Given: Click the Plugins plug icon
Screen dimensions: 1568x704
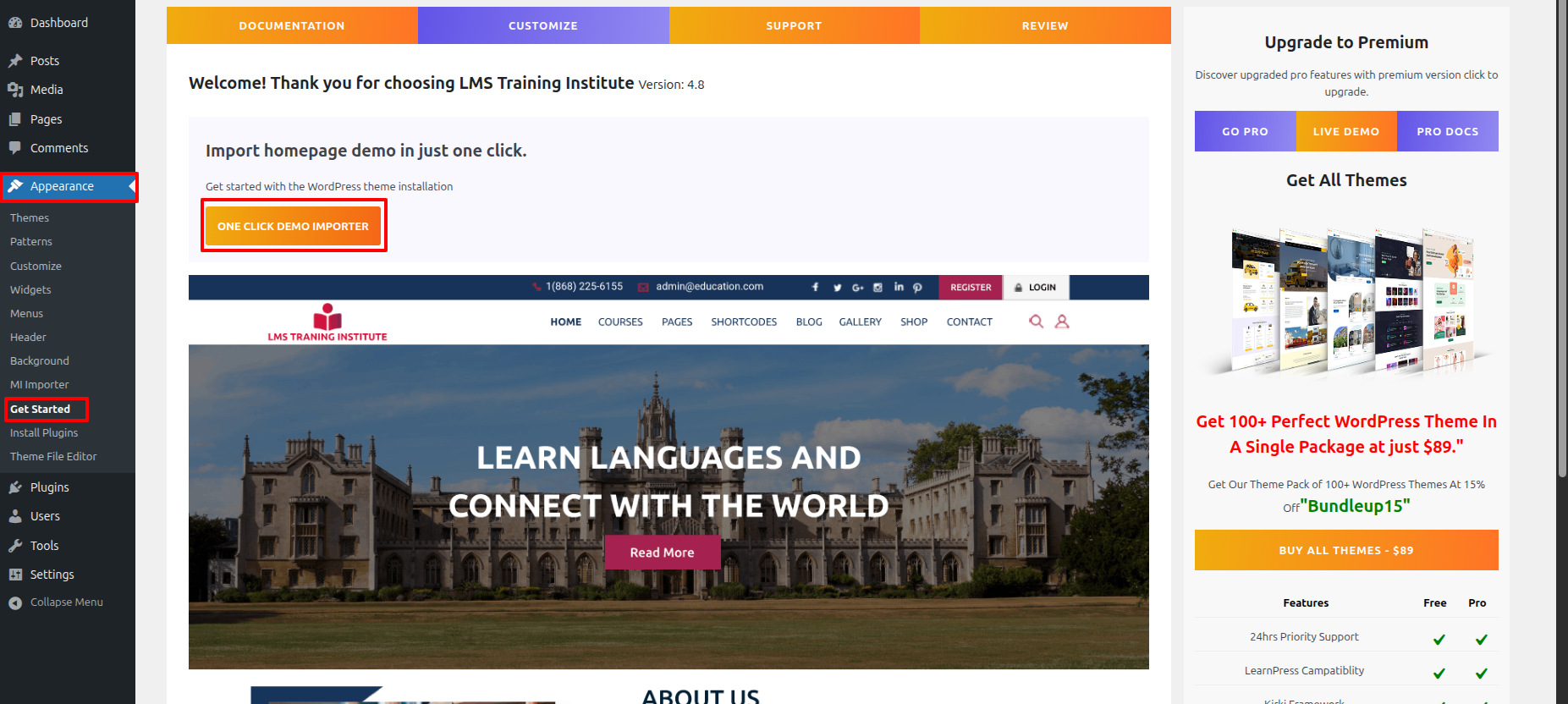Looking at the screenshot, I should click(x=15, y=487).
